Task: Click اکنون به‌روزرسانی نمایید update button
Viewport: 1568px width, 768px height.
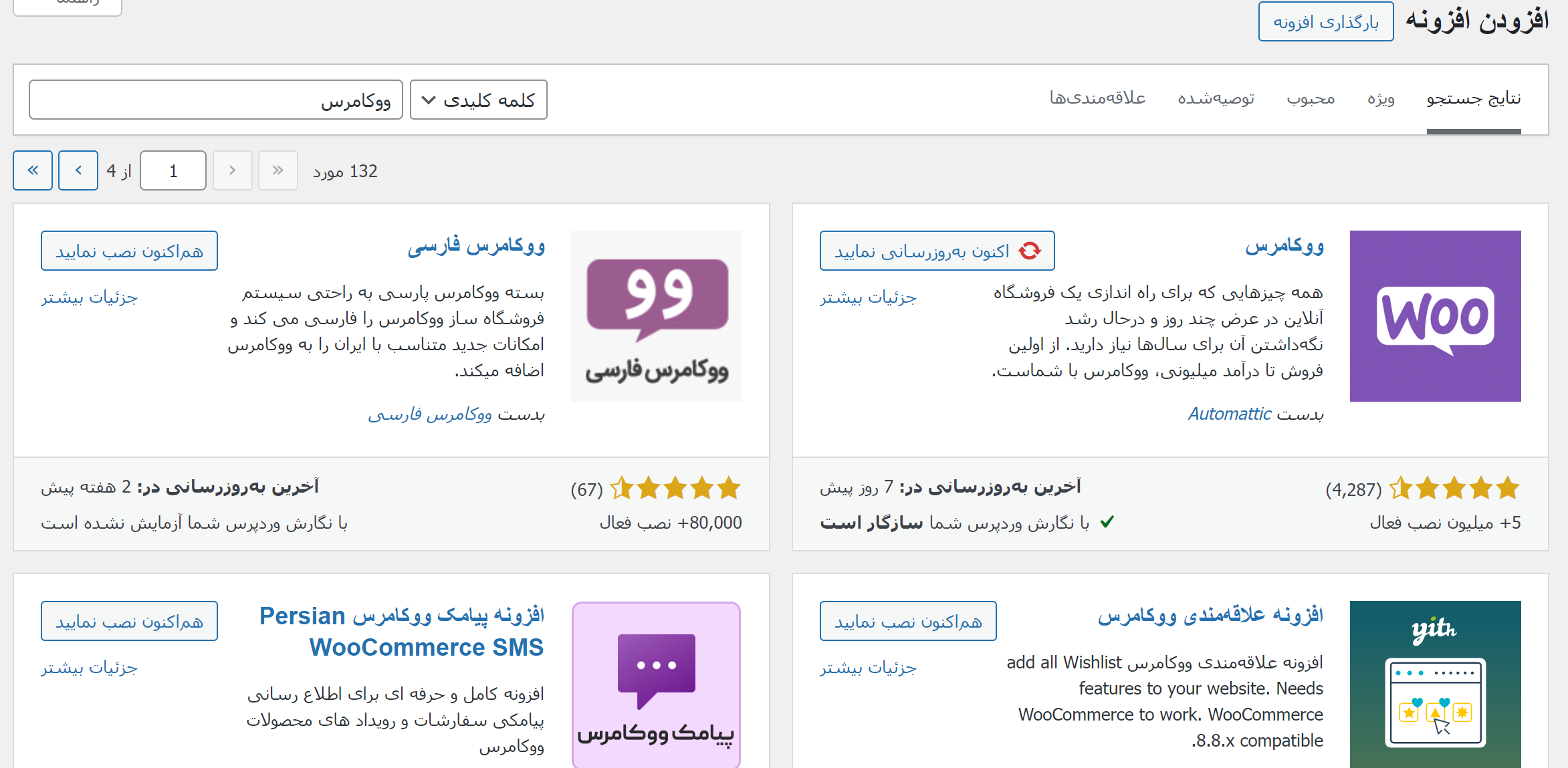Action: (937, 251)
